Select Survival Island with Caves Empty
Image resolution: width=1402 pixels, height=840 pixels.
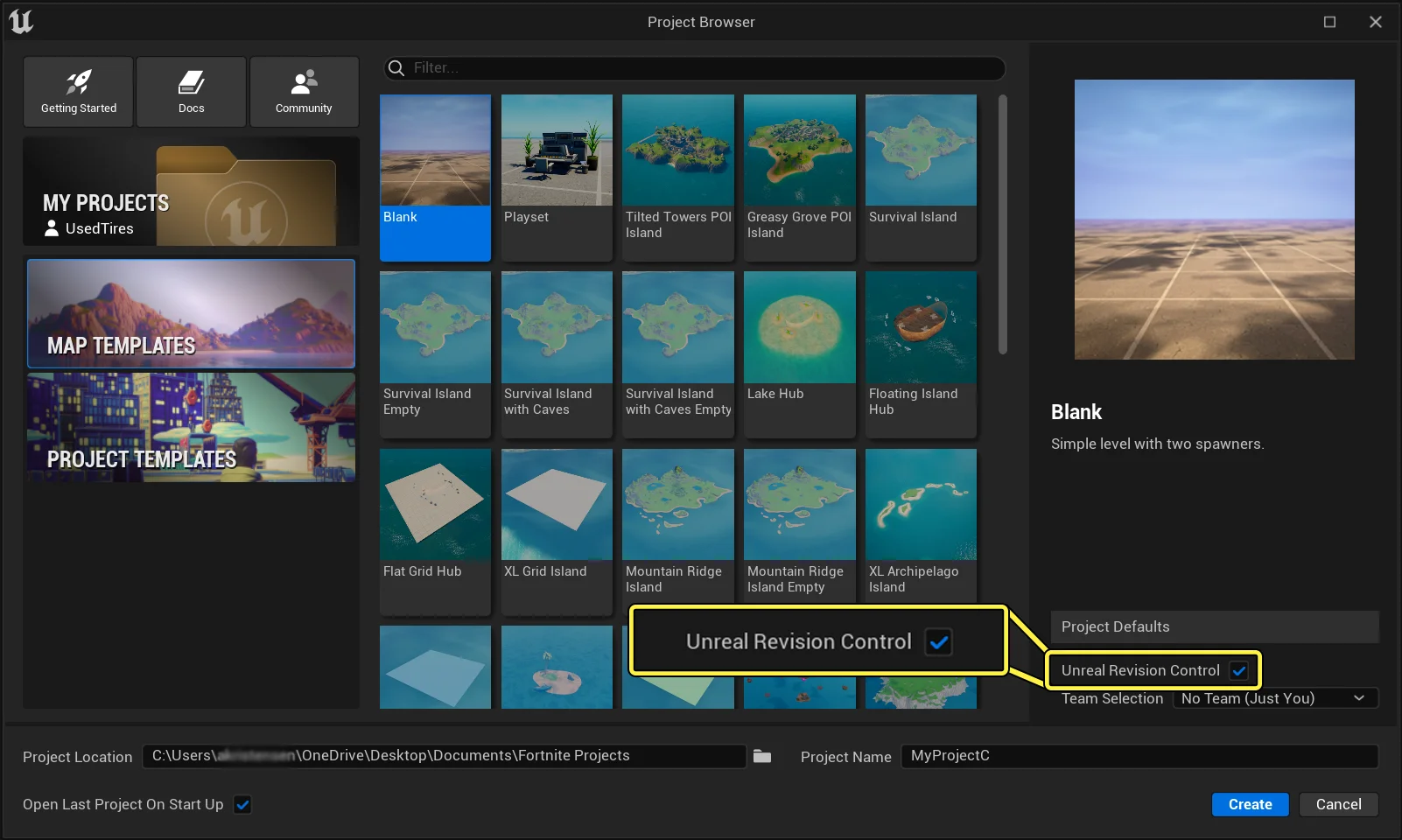[x=678, y=354]
